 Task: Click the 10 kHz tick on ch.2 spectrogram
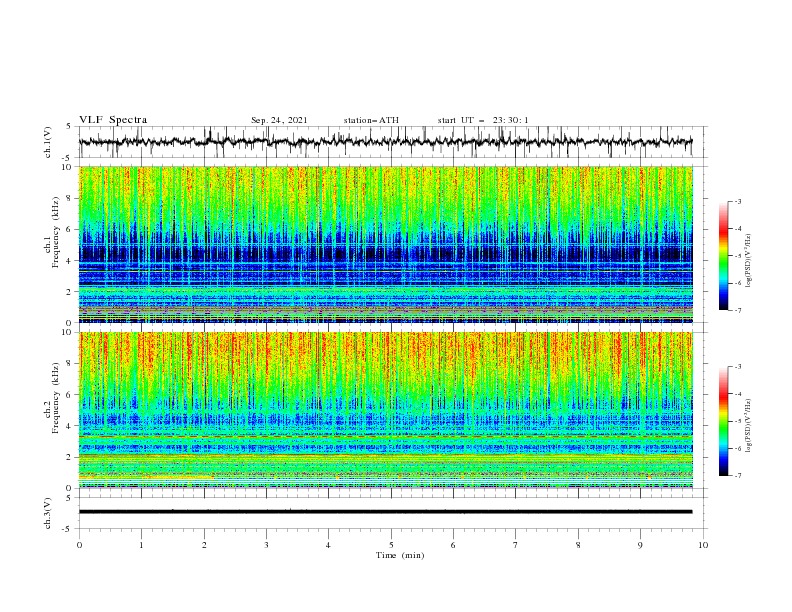pyautogui.click(x=69, y=332)
